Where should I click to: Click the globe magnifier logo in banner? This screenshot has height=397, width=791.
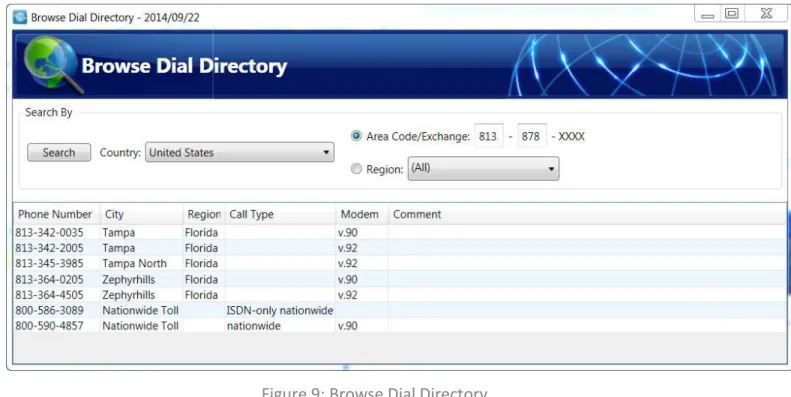(x=52, y=65)
